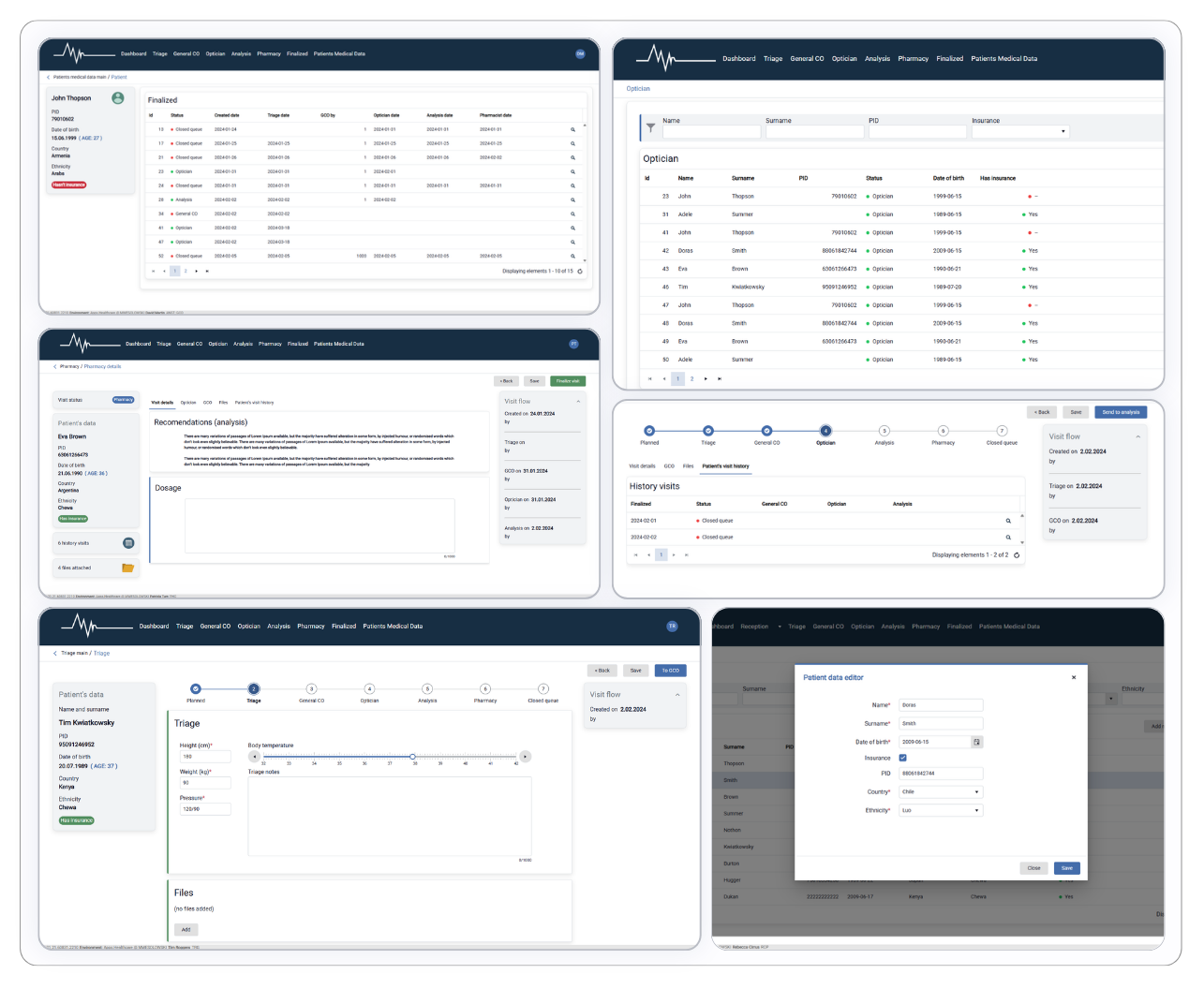This screenshot has height=989, width=1204.
Task: Open the Insurance filter dropdown
Action: [1020, 132]
